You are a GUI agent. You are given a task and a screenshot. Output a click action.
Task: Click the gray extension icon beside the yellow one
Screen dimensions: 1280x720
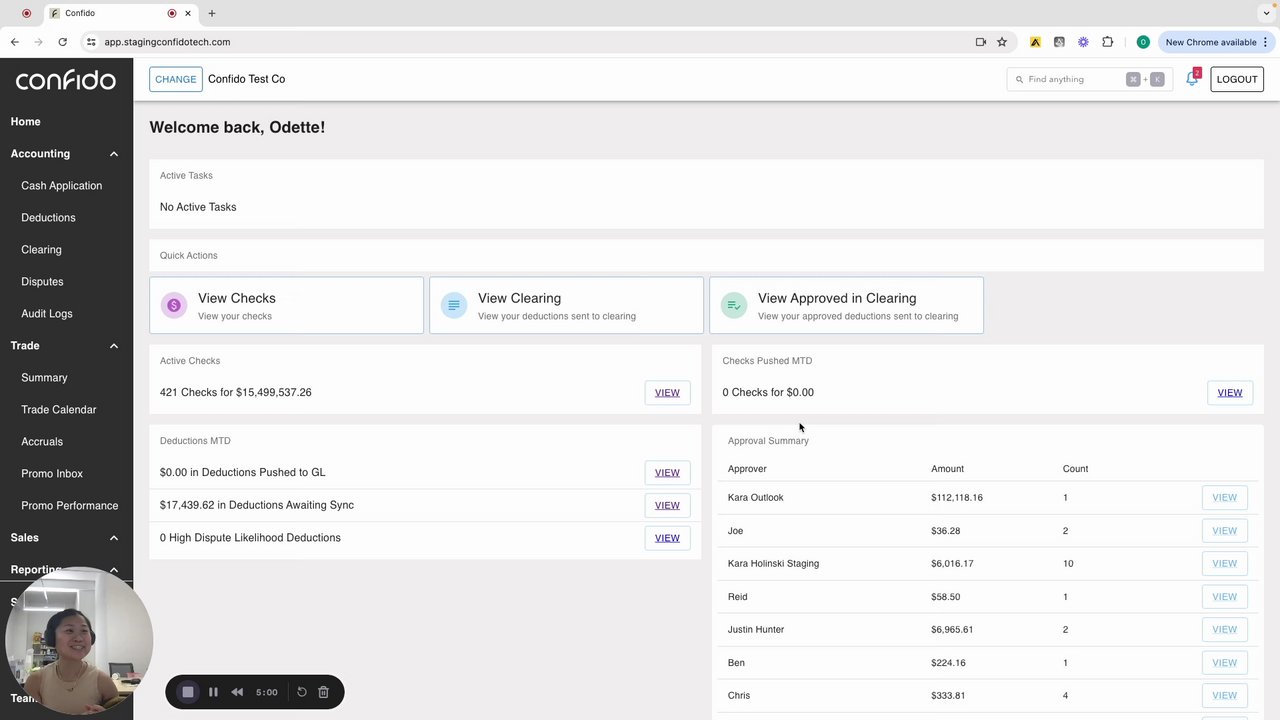[1059, 42]
